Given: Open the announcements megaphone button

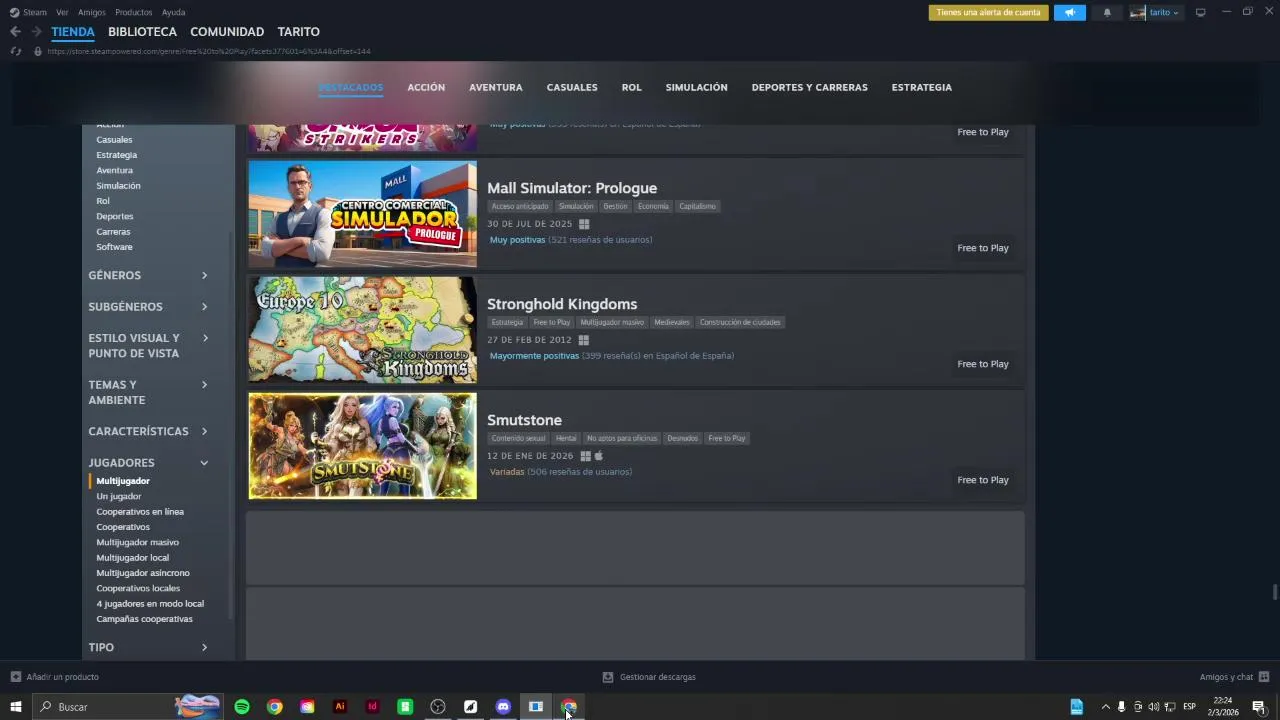Looking at the screenshot, I should (x=1069, y=12).
